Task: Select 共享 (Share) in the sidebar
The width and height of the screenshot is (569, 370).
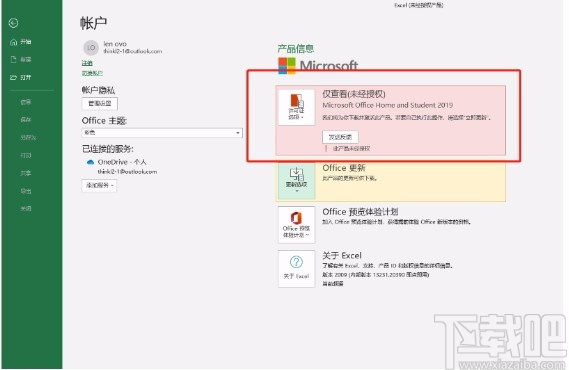Action: pos(26,173)
